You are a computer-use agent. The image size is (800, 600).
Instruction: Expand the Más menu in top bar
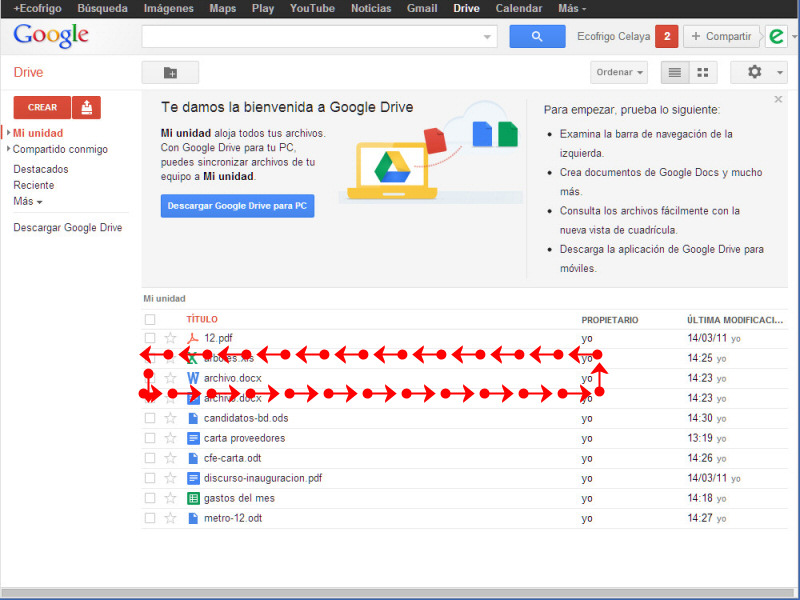click(572, 9)
